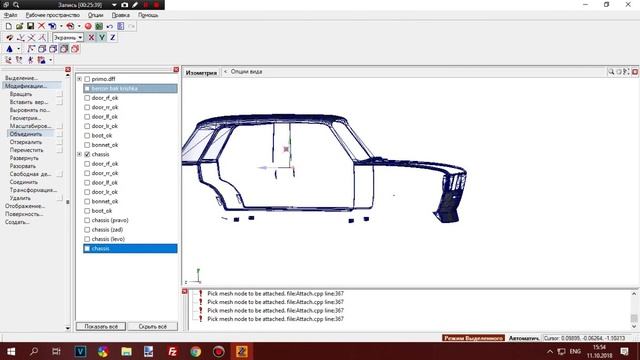Check the benzin bak kryshka checkbox
This screenshot has width=640, height=360.
pos(87,89)
